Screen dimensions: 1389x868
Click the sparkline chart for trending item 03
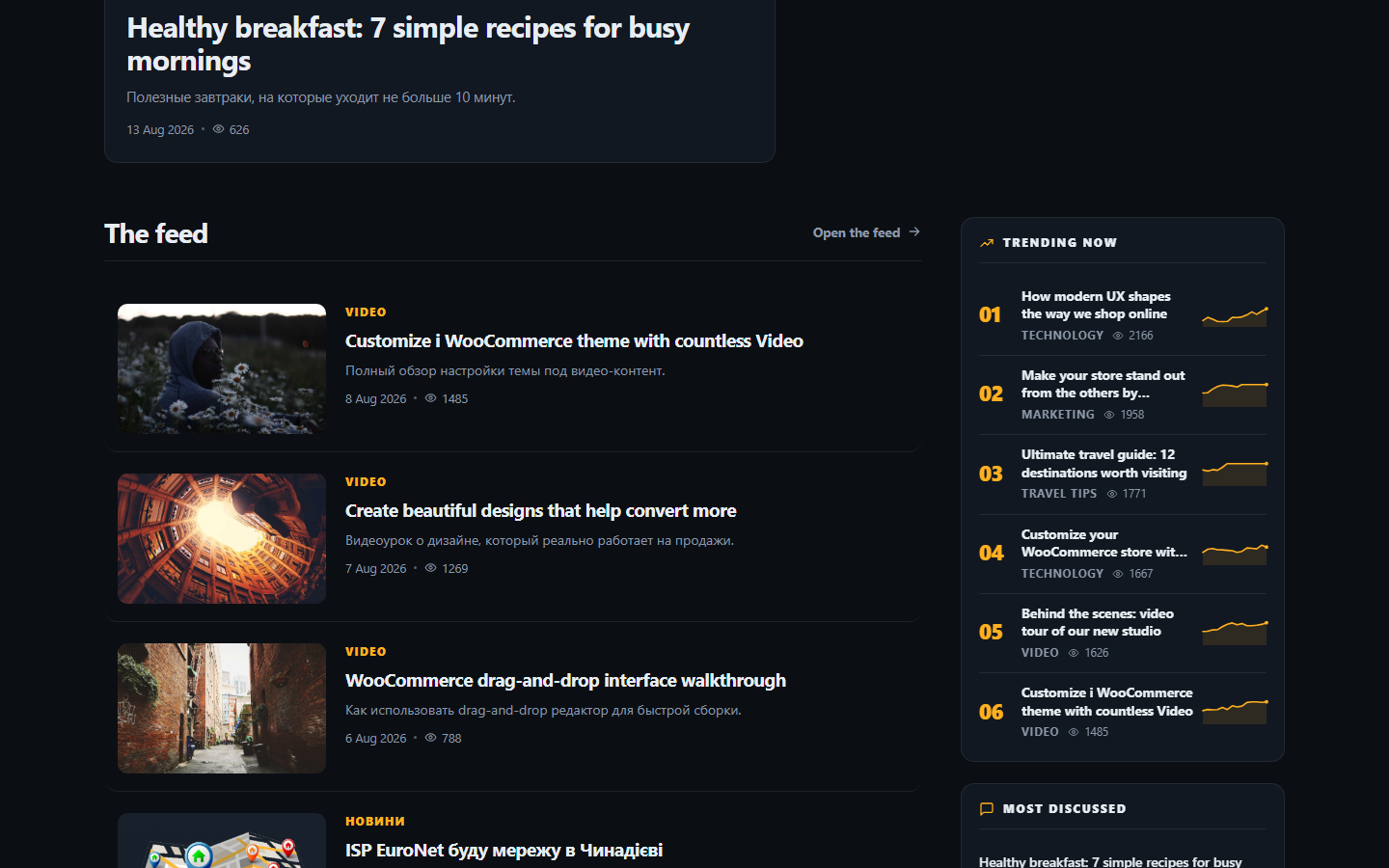[1235, 474]
